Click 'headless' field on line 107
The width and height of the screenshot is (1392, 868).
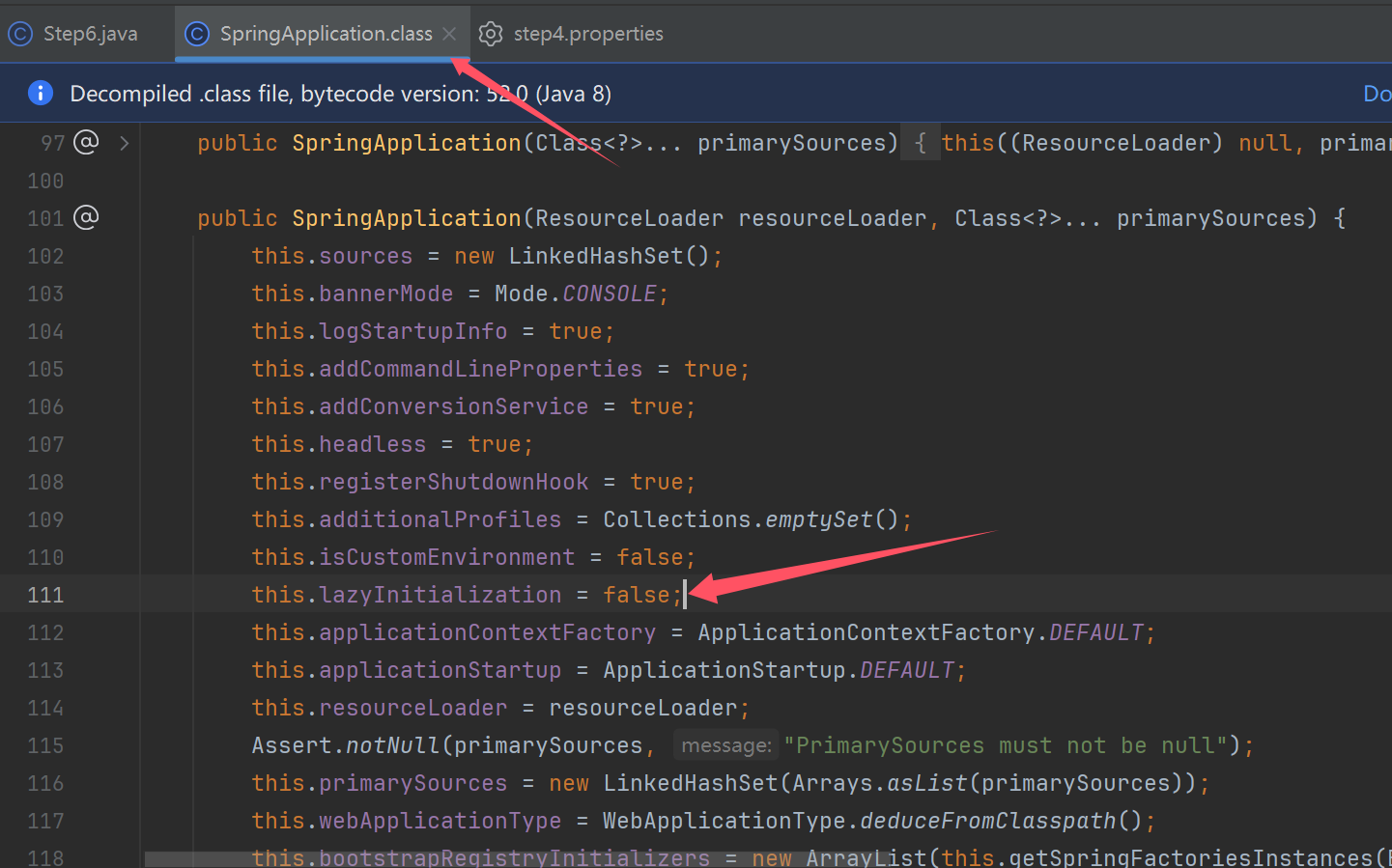coord(372,444)
